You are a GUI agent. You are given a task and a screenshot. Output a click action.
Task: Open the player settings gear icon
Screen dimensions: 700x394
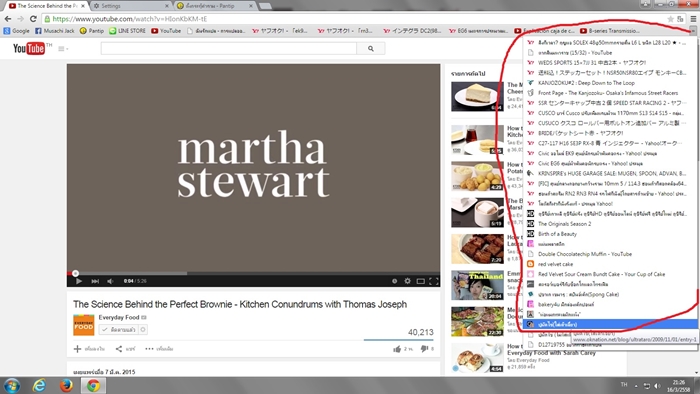coord(408,281)
